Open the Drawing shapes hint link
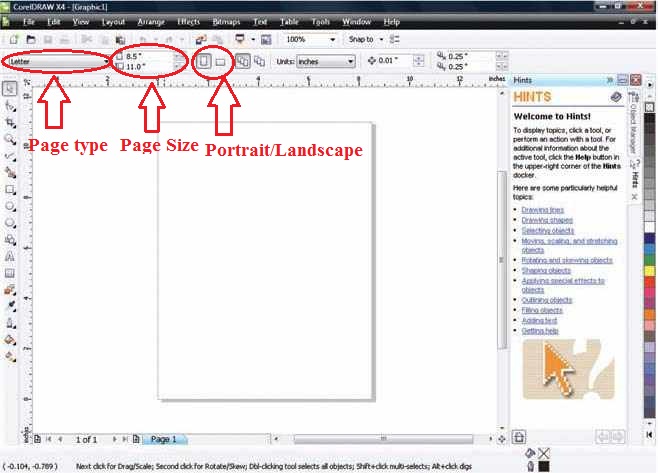This screenshot has height=473, width=658. pos(547,220)
